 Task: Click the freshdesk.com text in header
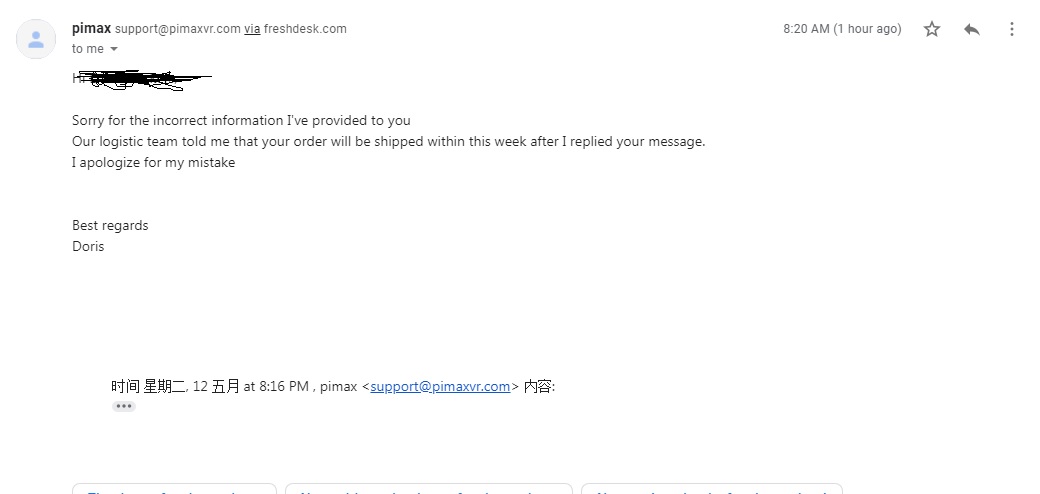[x=305, y=29]
